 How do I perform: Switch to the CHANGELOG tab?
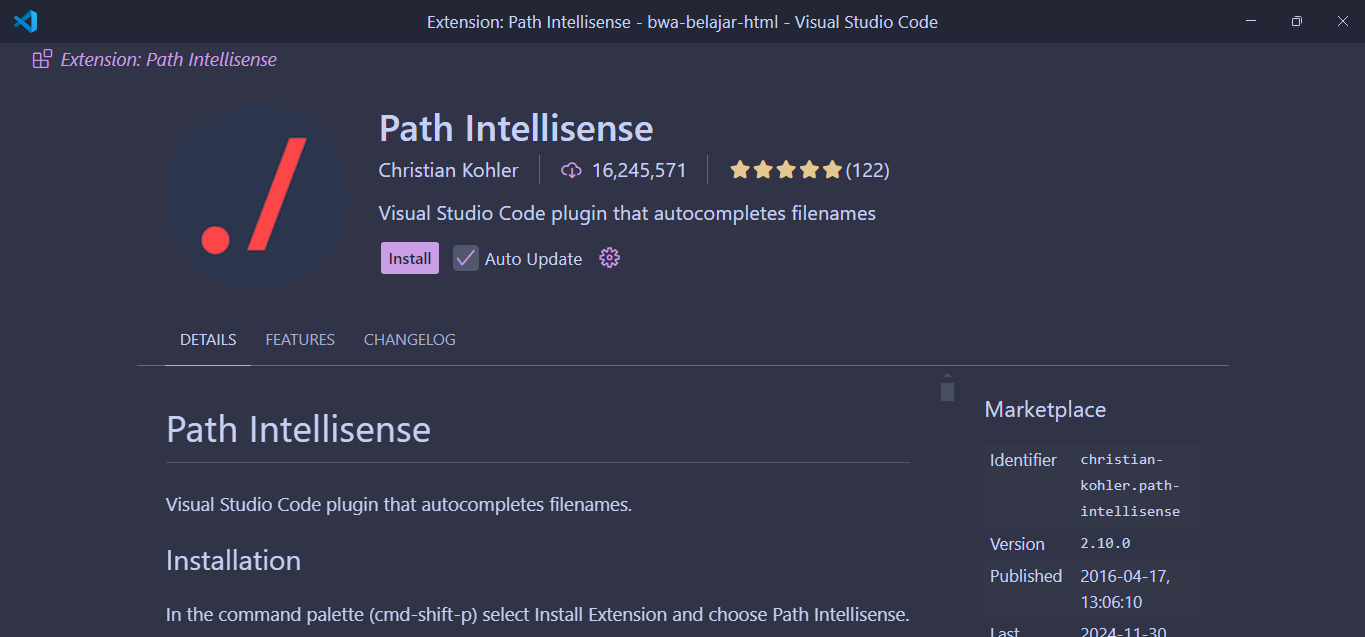tap(410, 340)
